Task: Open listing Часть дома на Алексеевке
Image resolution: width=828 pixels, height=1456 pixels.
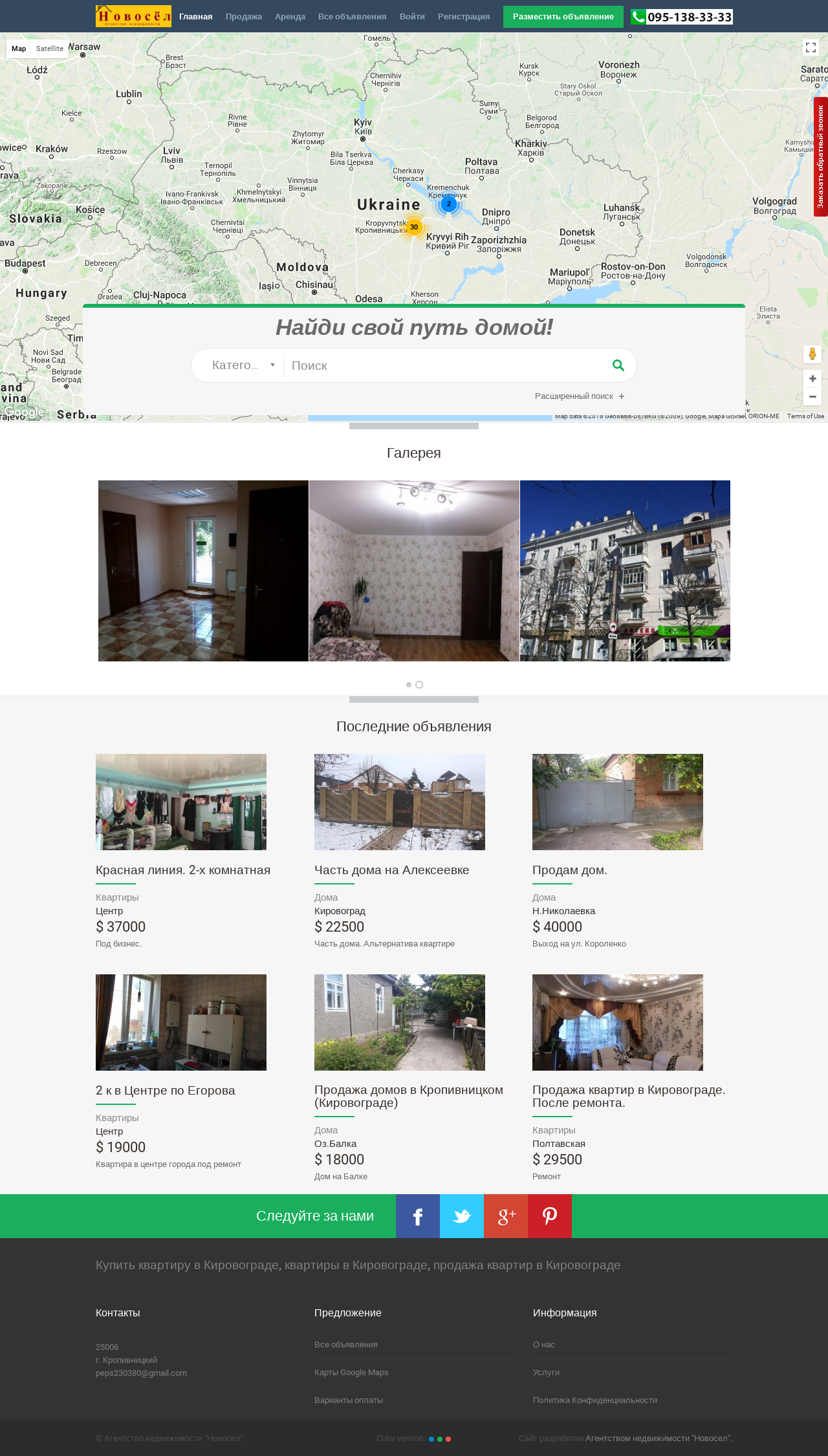Action: pos(392,870)
